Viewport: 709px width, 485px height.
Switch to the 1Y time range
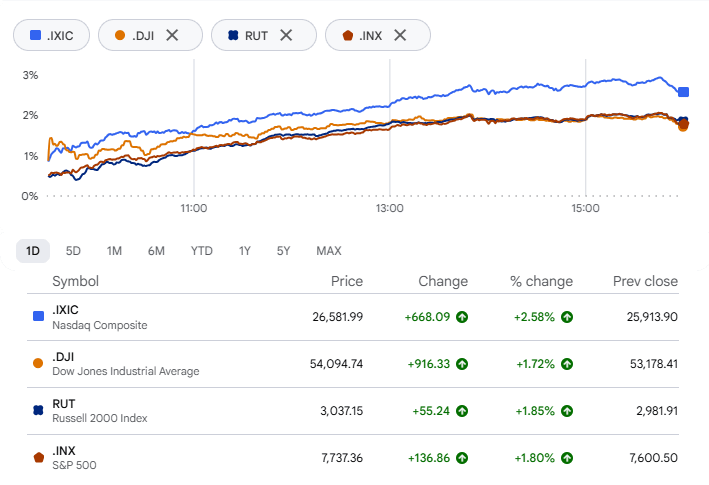point(245,251)
